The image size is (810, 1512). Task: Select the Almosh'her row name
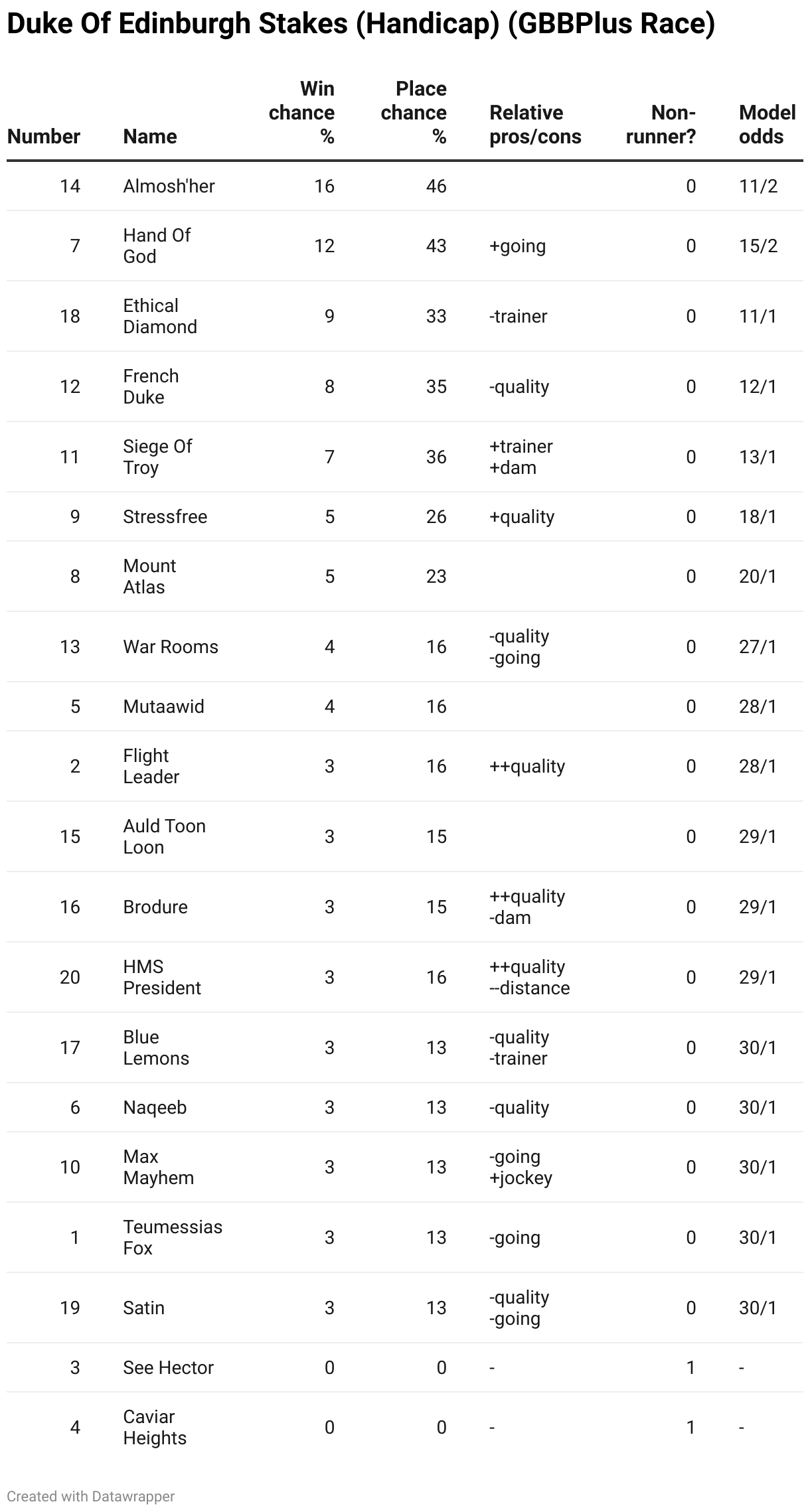[x=169, y=186]
